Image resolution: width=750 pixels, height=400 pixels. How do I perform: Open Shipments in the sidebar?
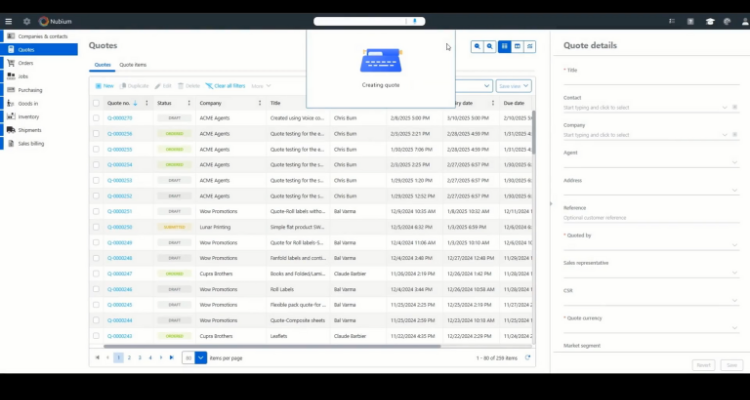pyautogui.click(x=29, y=130)
